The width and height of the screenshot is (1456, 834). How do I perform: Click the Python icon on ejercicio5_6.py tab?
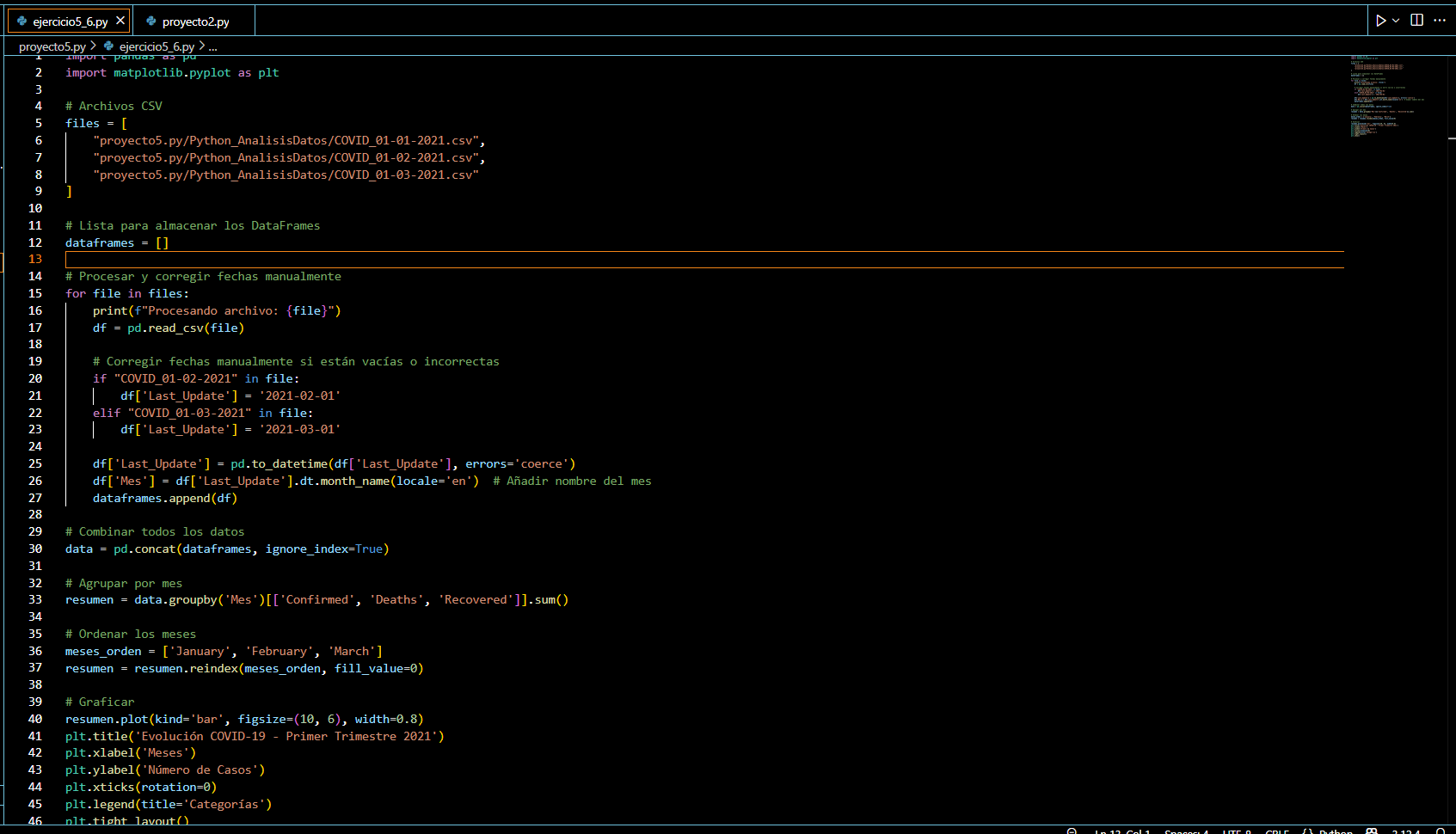(x=22, y=21)
